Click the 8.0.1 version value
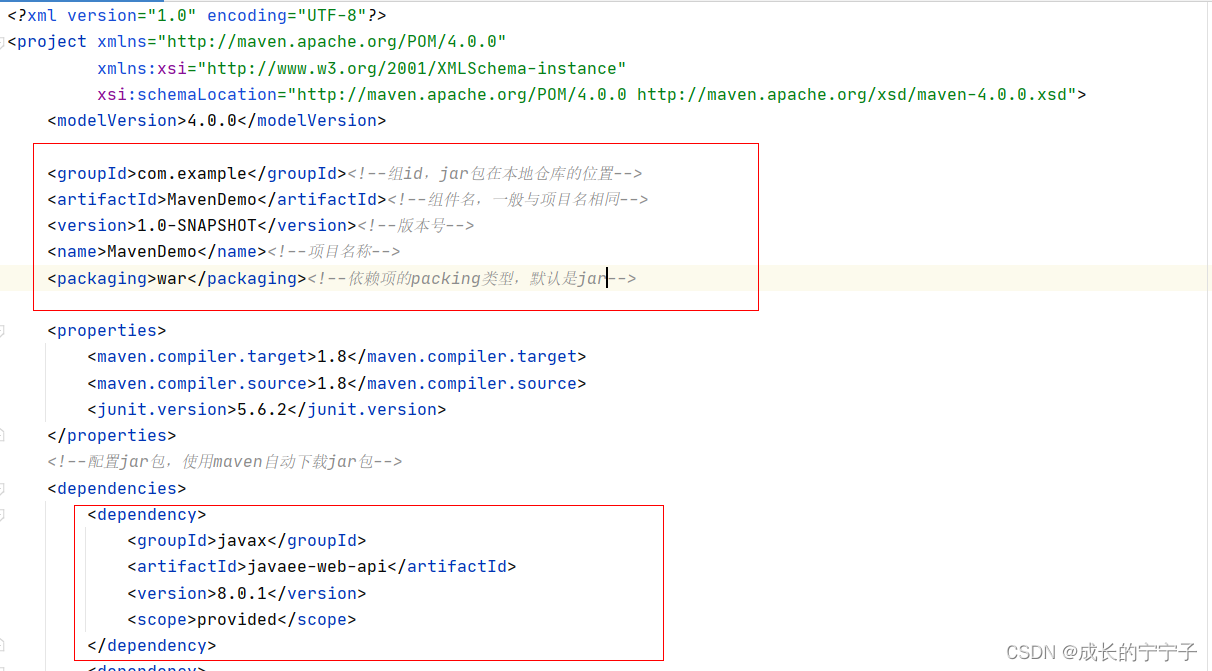The image size is (1212, 671). (241, 593)
